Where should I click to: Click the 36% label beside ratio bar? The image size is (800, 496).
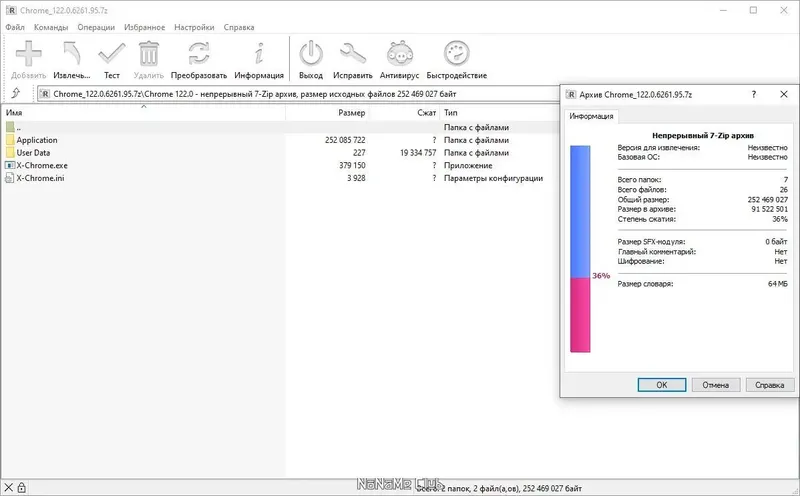pos(601,276)
